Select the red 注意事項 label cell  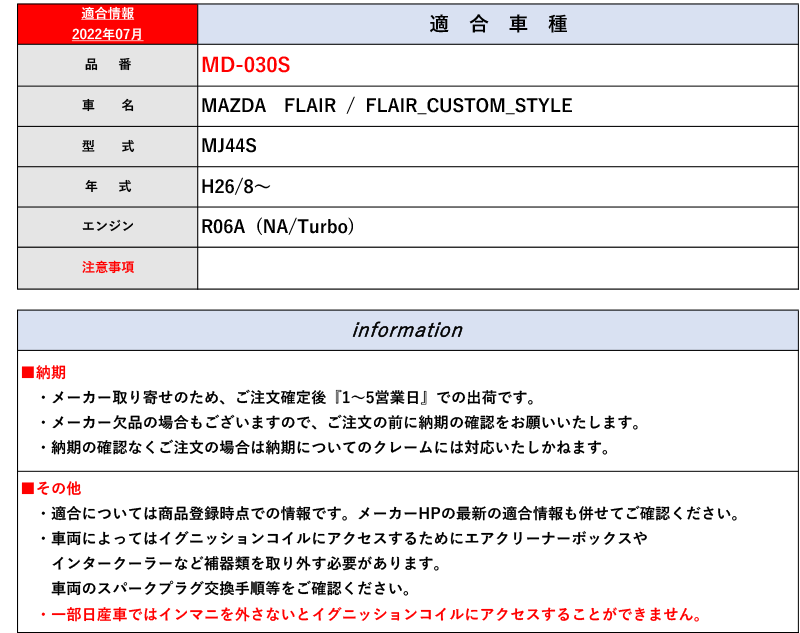pyautogui.click(x=108, y=268)
